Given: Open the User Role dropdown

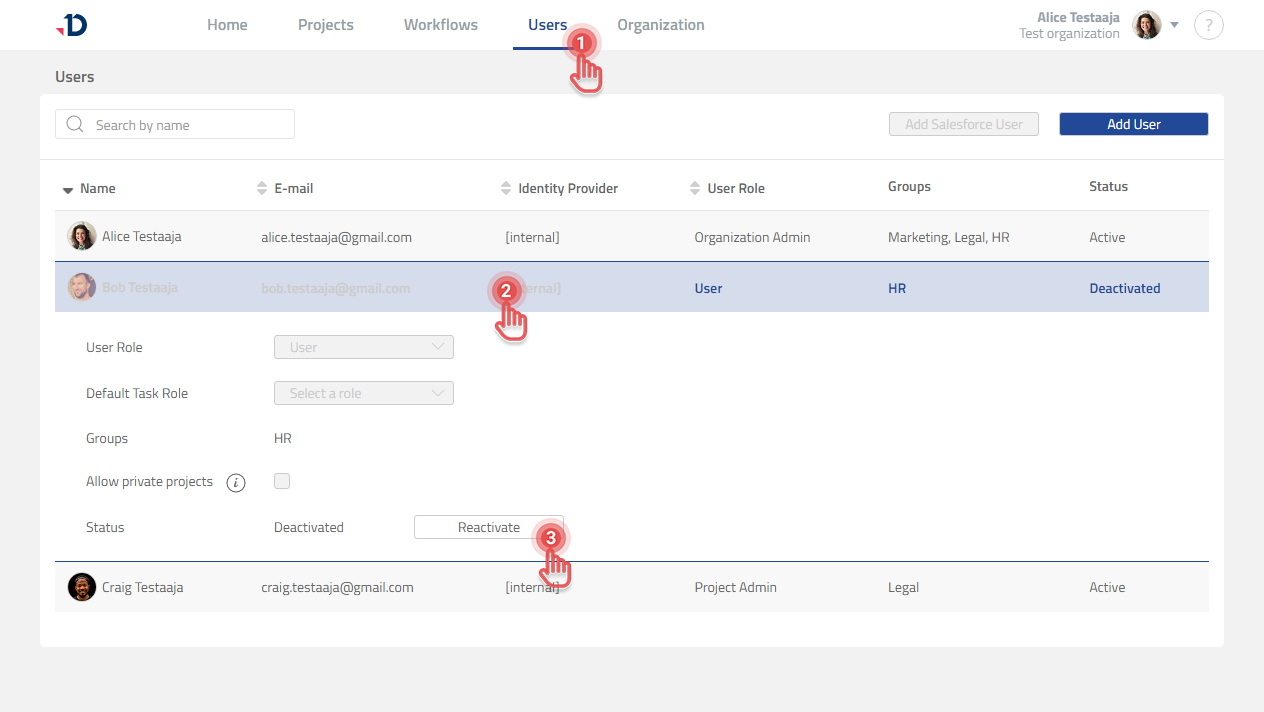Looking at the screenshot, I should [363, 347].
